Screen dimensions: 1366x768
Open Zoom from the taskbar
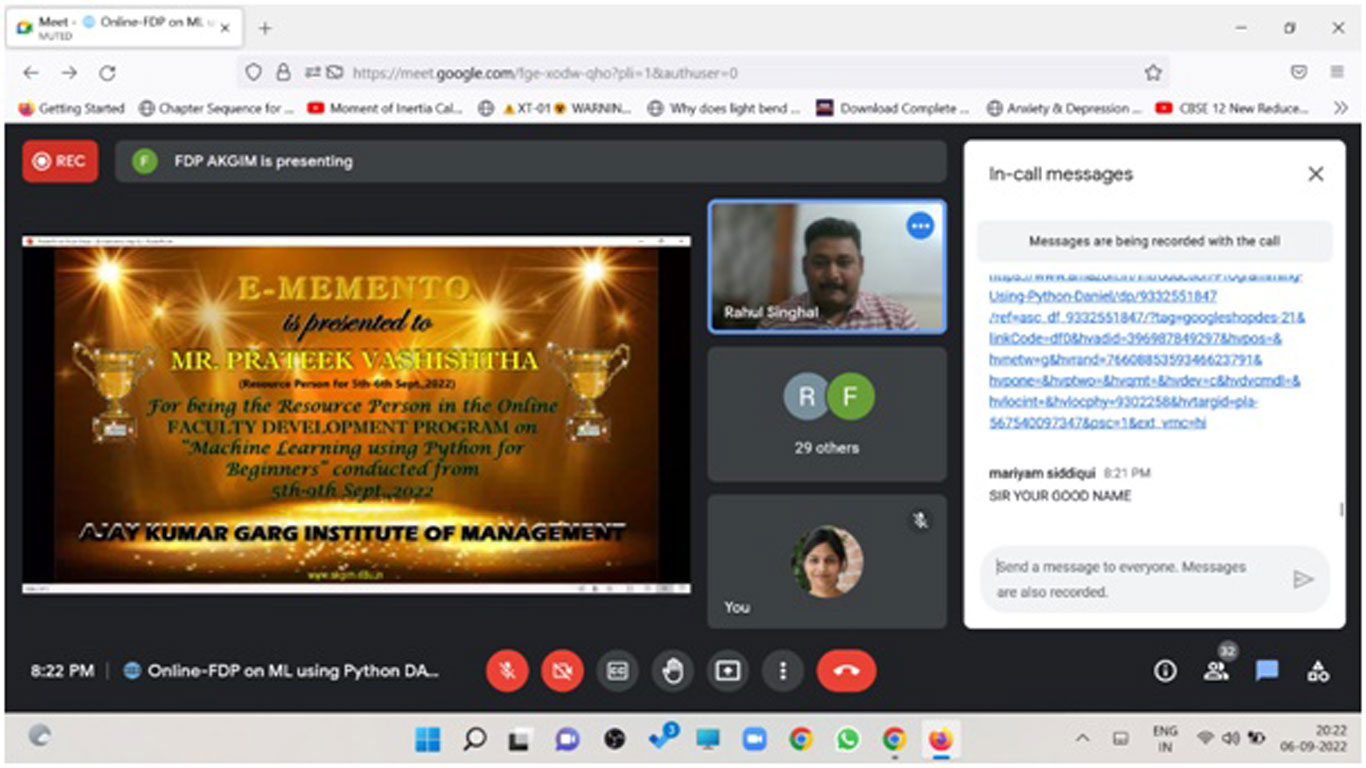point(753,739)
